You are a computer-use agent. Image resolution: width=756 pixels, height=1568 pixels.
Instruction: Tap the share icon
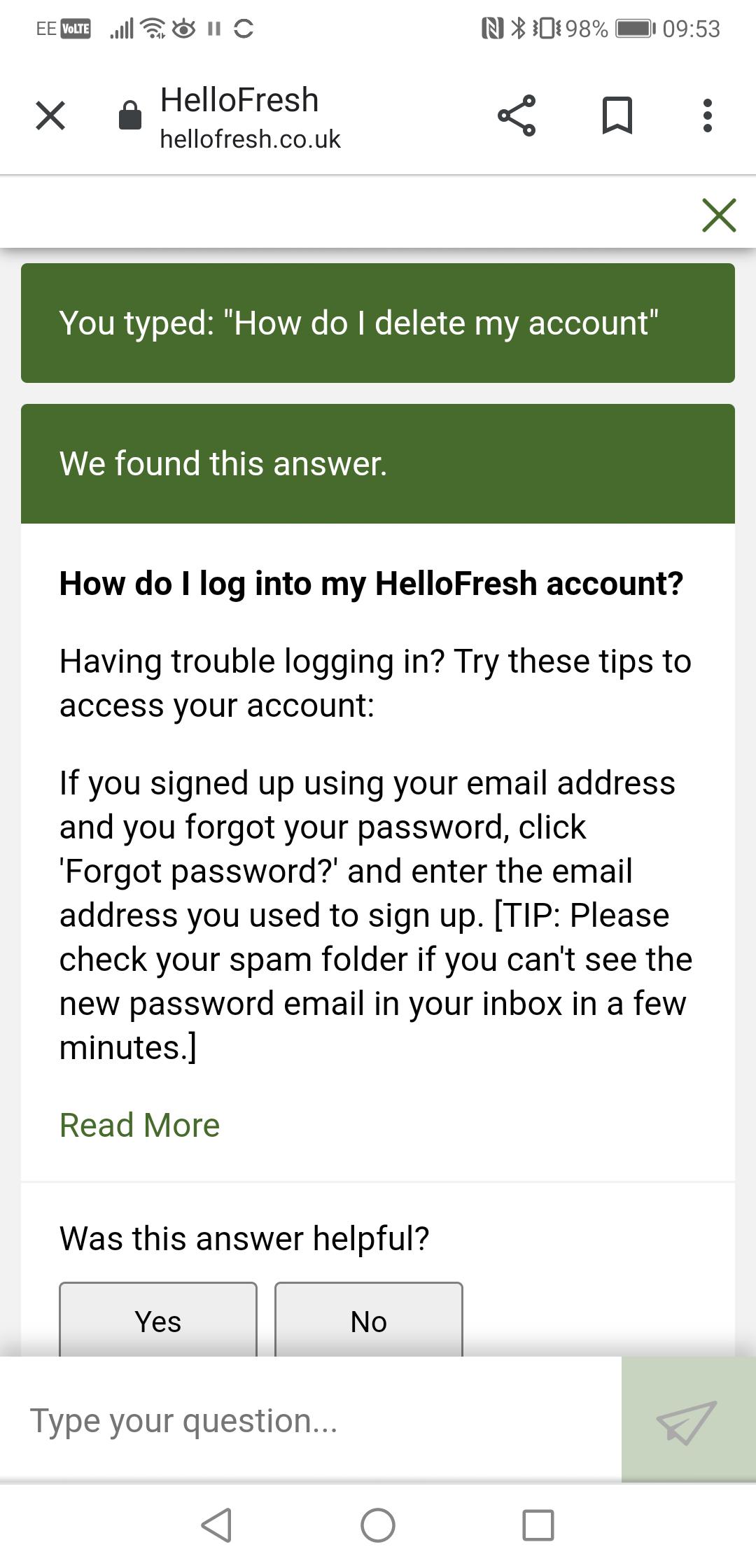coord(517,115)
